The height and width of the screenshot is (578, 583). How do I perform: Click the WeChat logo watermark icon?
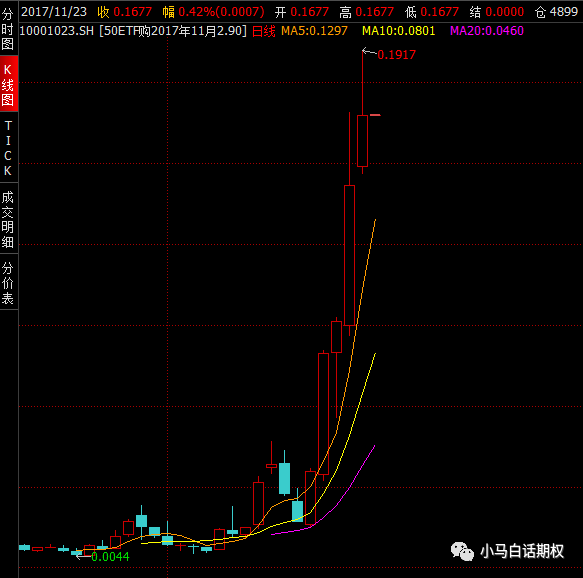point(462,551)
